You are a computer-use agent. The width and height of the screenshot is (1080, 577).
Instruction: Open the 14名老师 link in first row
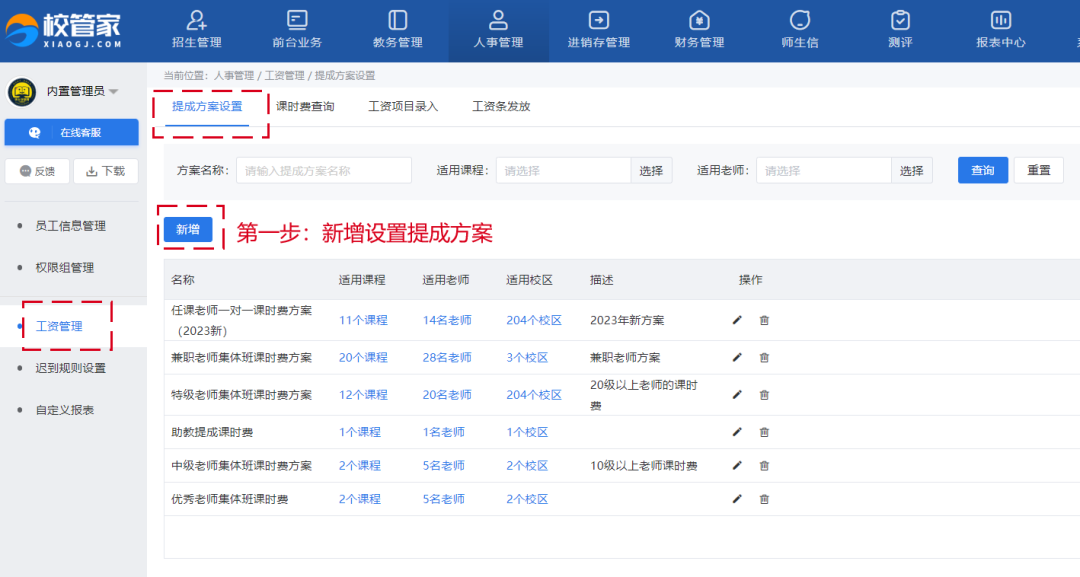point(447,320)
